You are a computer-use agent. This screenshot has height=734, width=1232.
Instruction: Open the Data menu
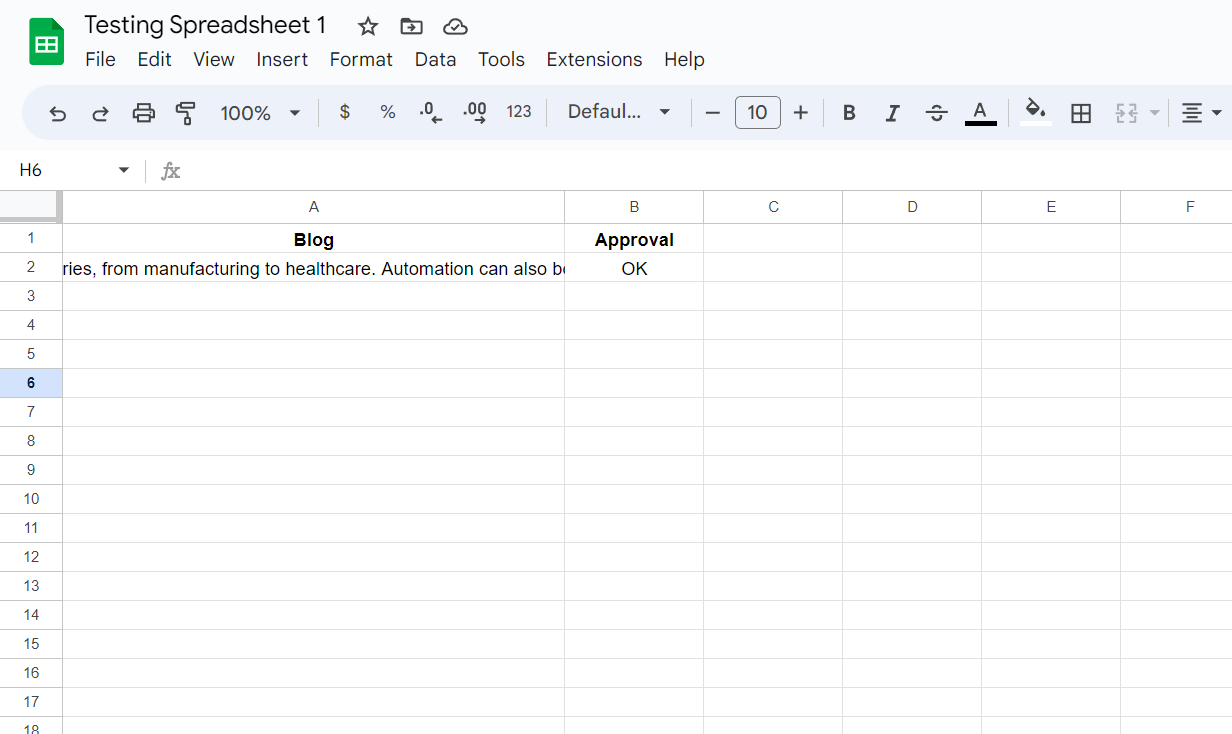[x=436, y=60]
